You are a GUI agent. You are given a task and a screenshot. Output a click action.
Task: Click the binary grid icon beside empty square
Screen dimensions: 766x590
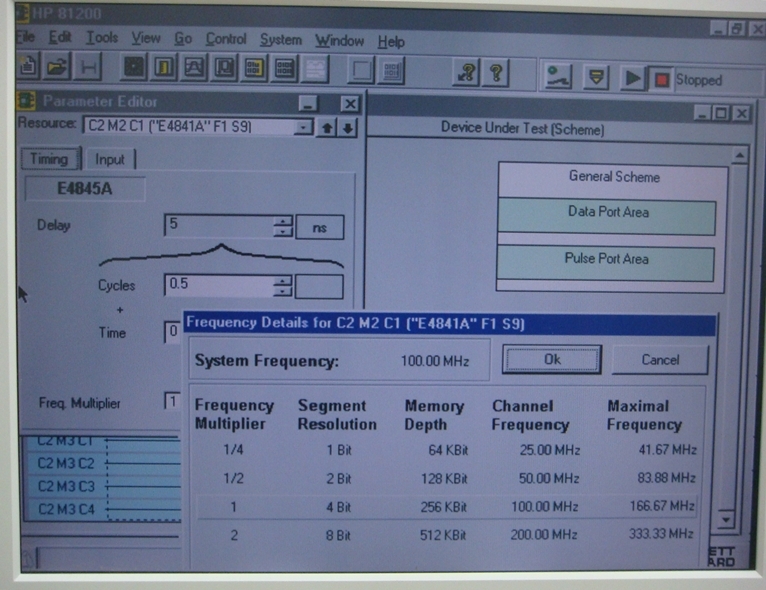(x=391, y=70)
